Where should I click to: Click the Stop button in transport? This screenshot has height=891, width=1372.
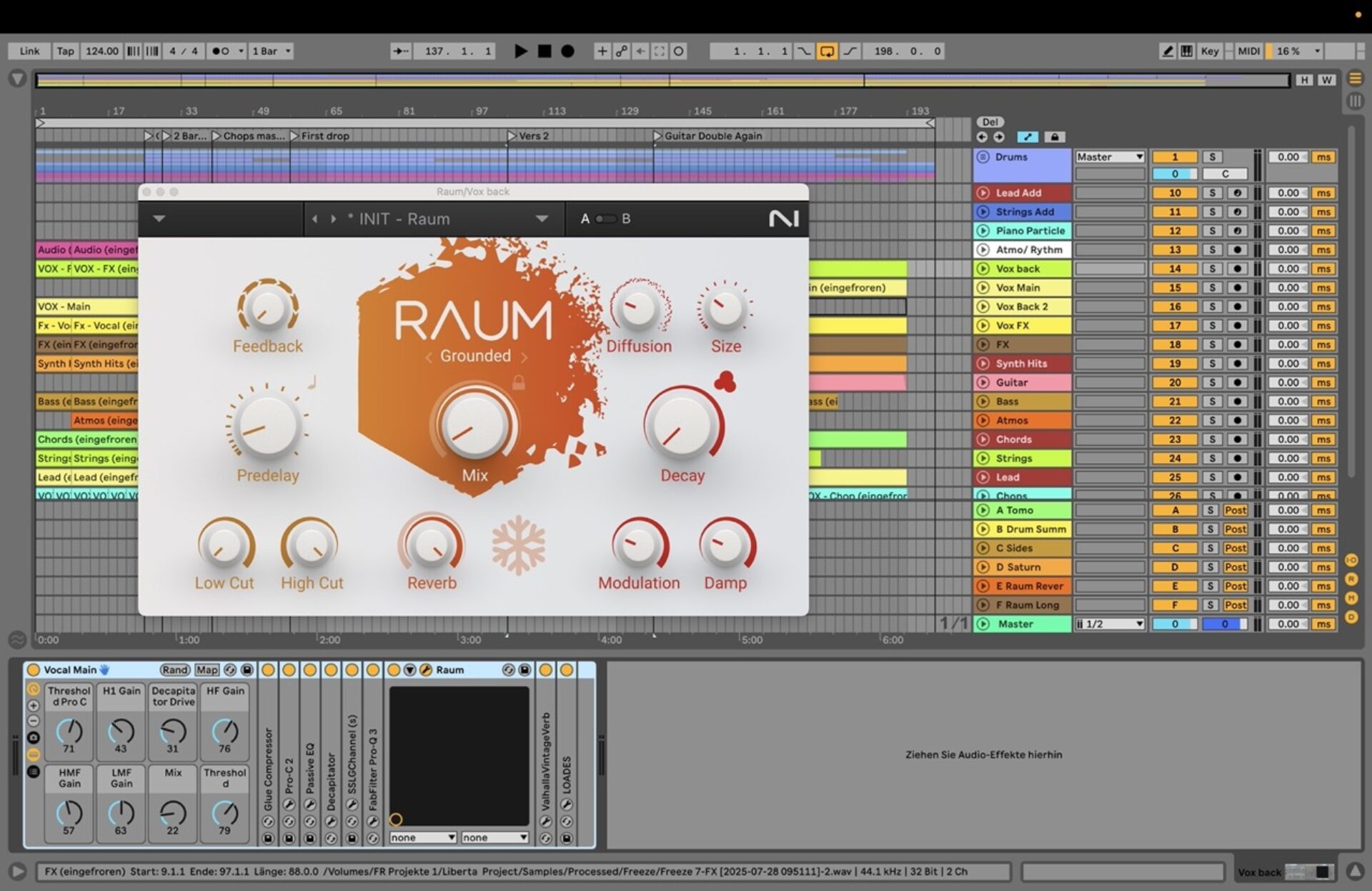(x=545, y=51)
